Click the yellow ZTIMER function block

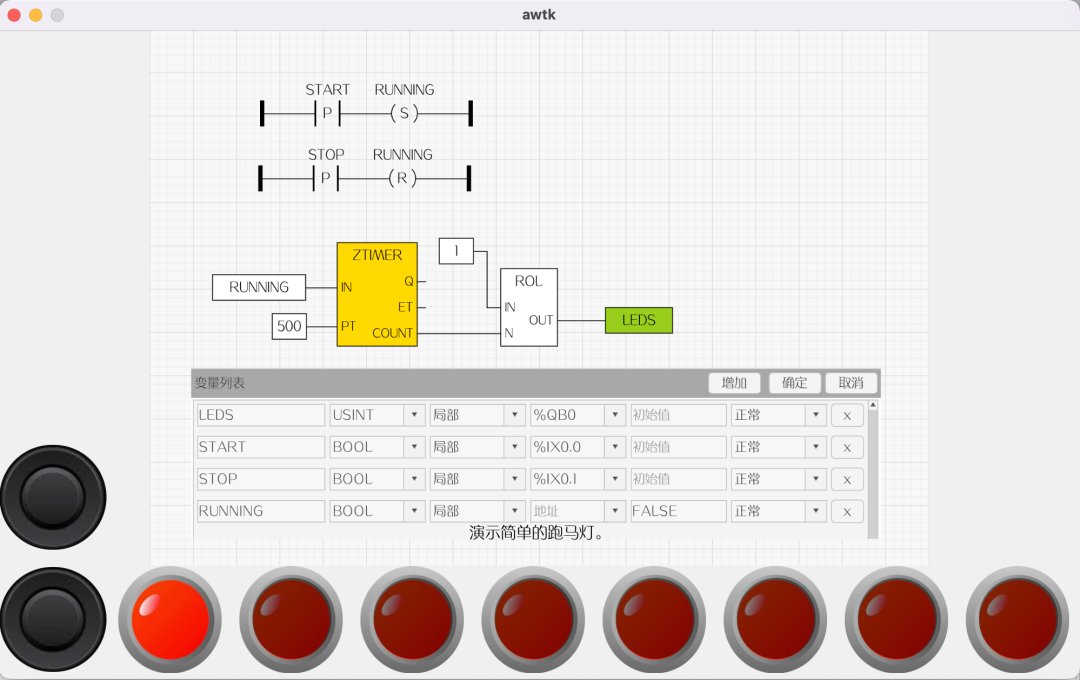click(x=377, y=294)
